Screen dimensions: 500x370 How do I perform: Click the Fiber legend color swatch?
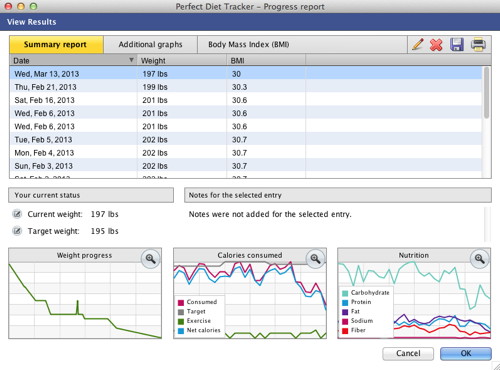[345, 331]
